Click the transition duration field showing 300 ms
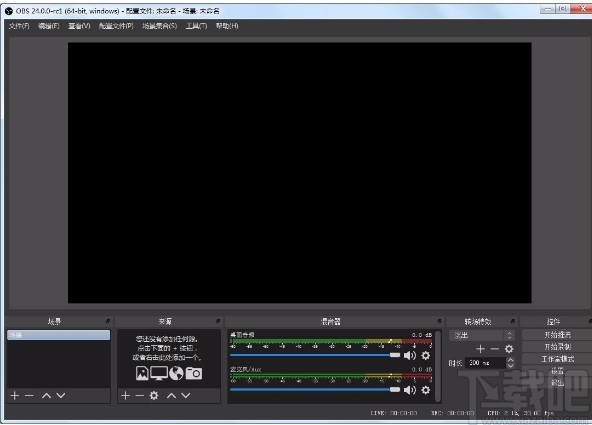Viewport: 592px width, 425px height. click(x=486, y=363)
